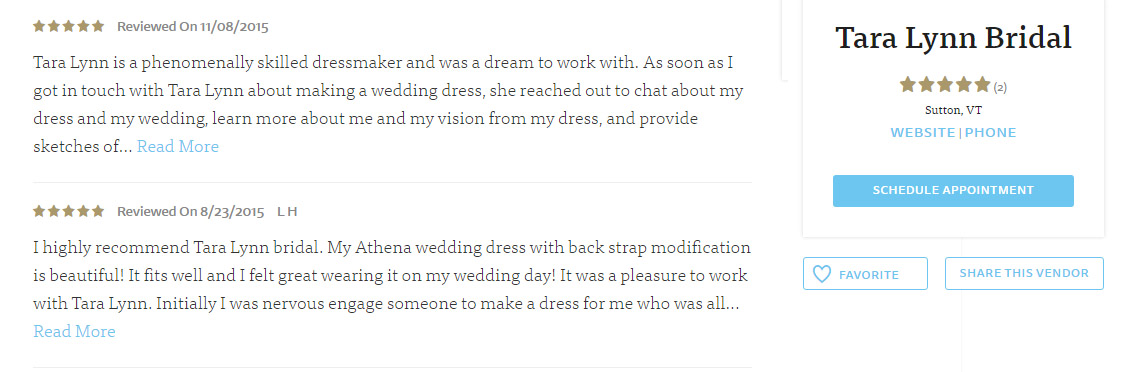Add vendor to favorites with Favorite button
The height and width of the screenshot is (372, 1128).
[x=865, y=274]
